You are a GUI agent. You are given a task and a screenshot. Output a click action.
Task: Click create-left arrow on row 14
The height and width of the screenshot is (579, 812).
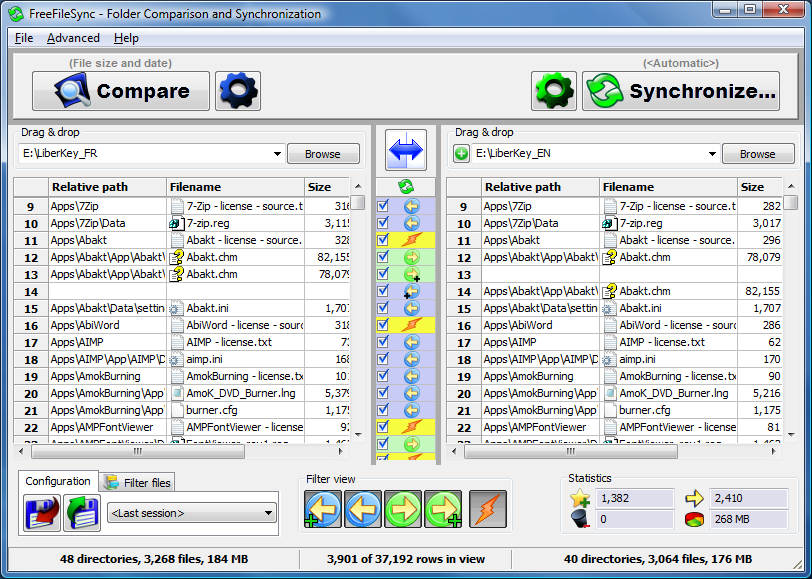click(412, 291)
